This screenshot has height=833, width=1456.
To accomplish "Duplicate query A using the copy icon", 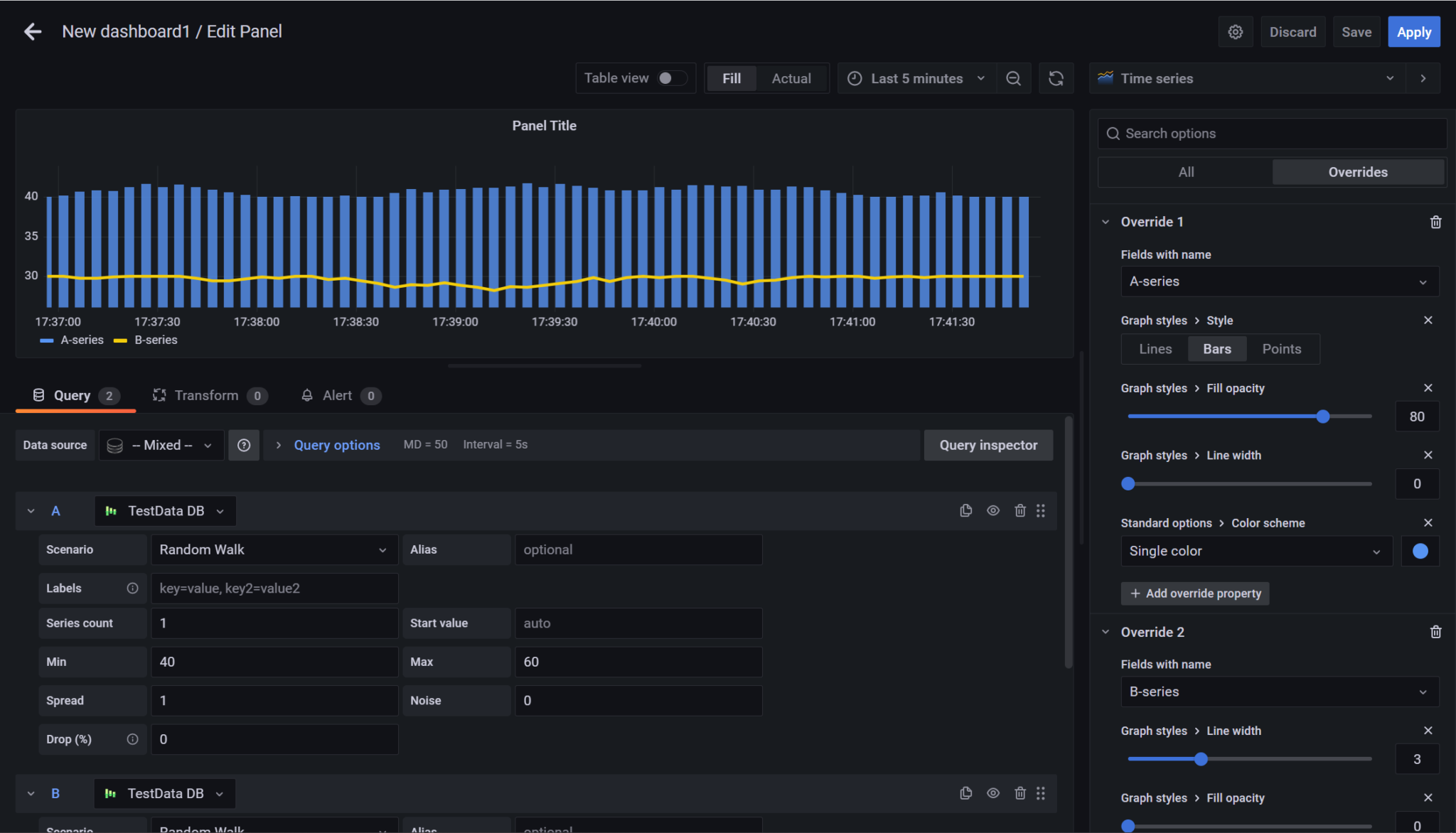I will [965, 510].
